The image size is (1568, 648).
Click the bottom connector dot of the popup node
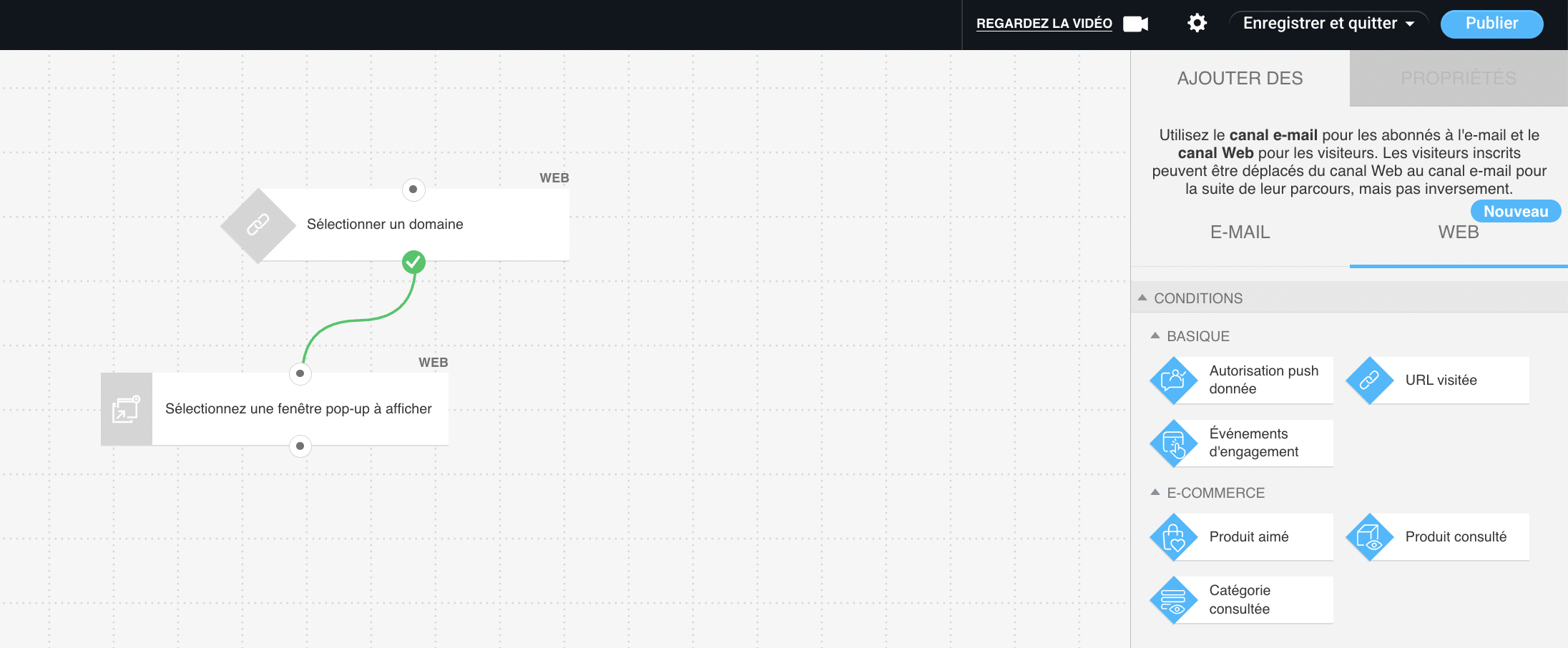pos(299,446)
